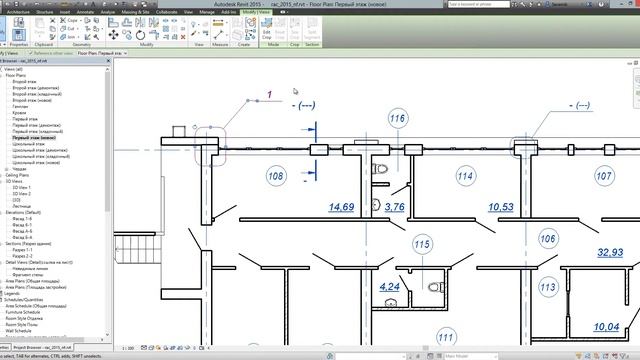
Task: Toggle Shadows in view control bar
Action: pos(166,348)
